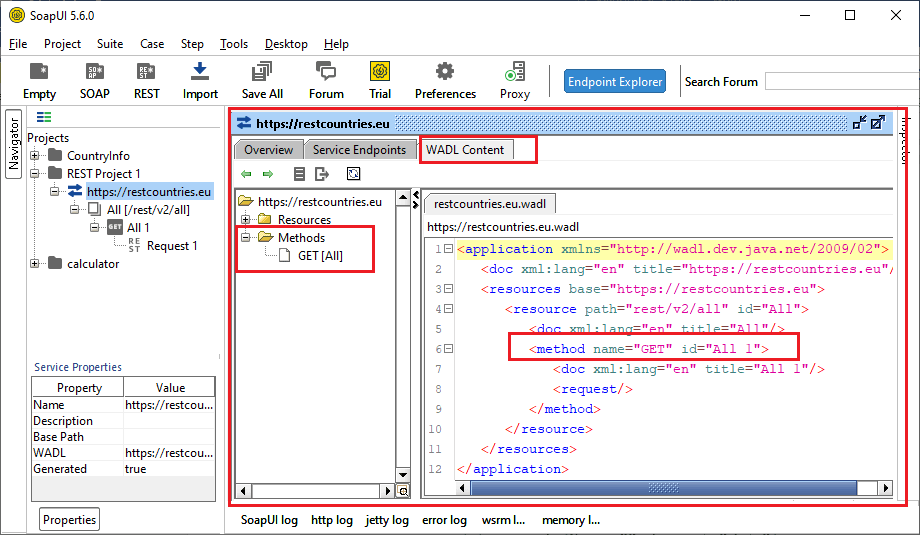Click the refresh/recreate WADL icon
Image resolution: width=920 pixels, height=536 pixels.
click(353, 174)
